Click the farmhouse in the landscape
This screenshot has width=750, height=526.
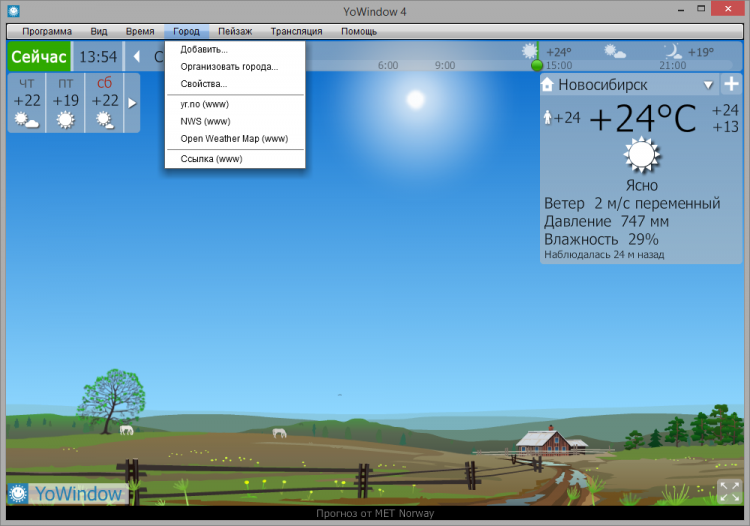coord(551,441)
